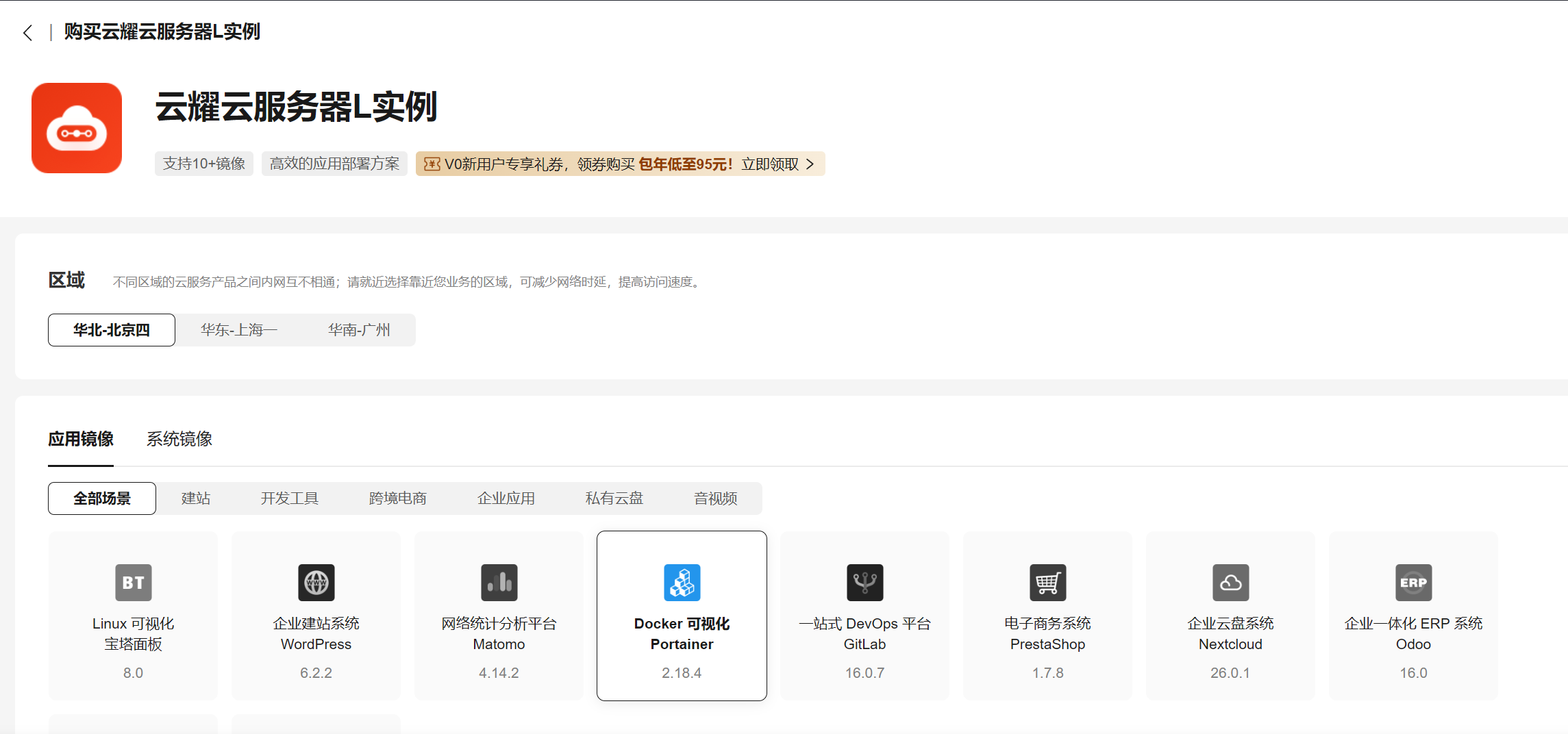Click the heading 云耀云服务器L实例
The width and height of the screenshot is (1568, 734).
296,107
